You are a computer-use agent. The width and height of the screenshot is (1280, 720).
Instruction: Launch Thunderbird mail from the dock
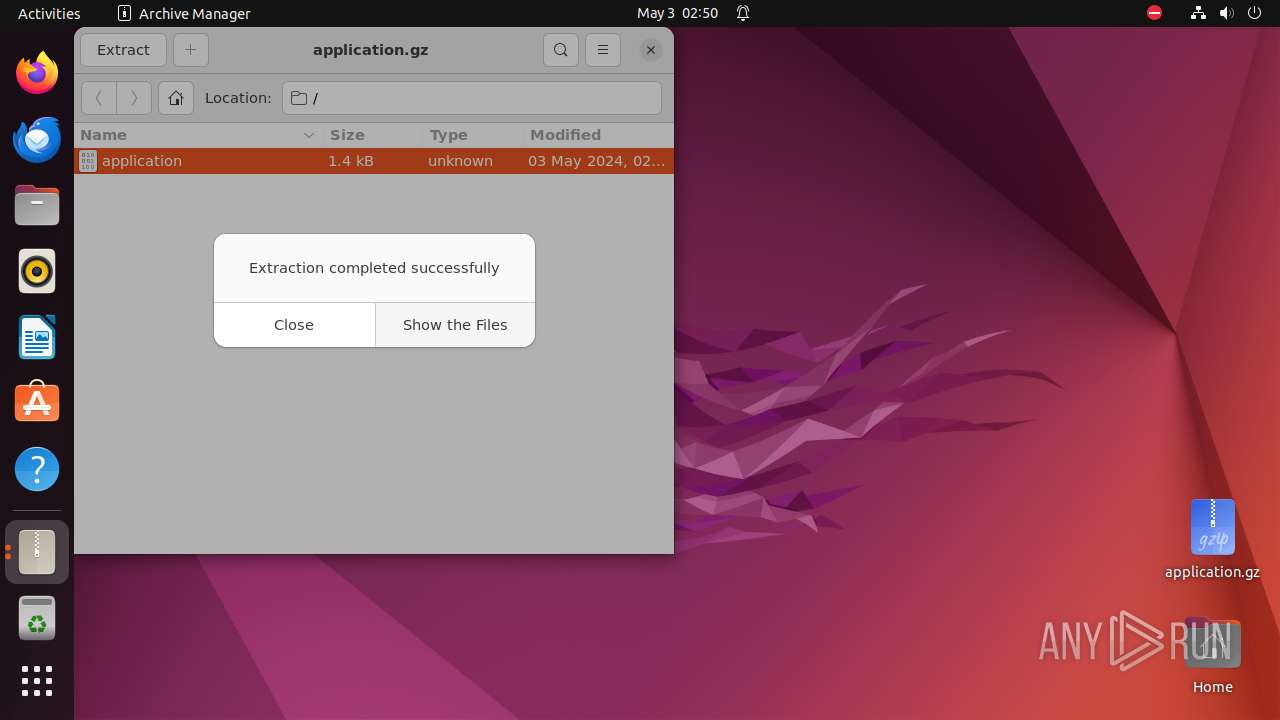37,139
